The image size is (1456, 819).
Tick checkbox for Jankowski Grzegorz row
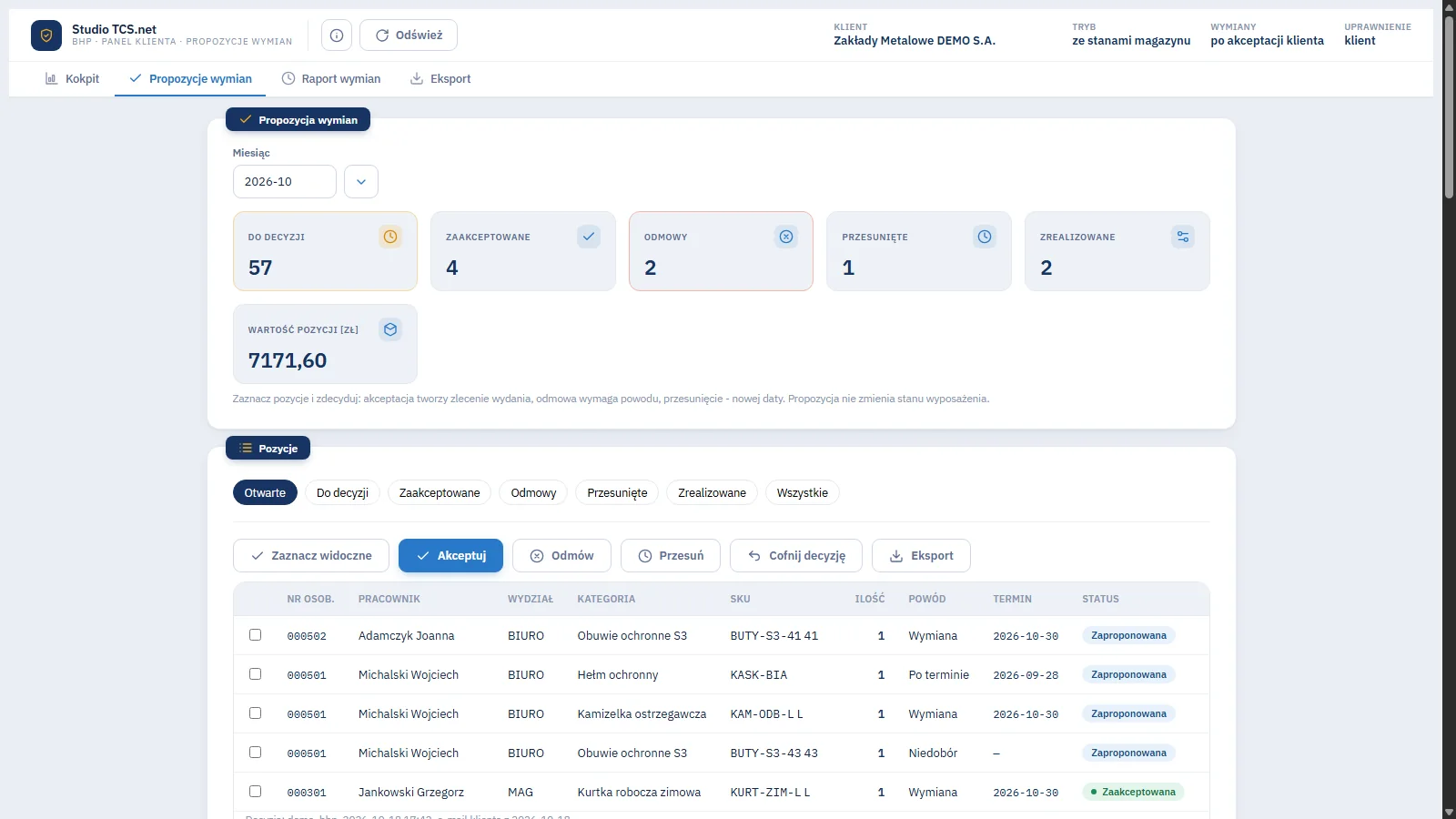[x=256, y=792]
